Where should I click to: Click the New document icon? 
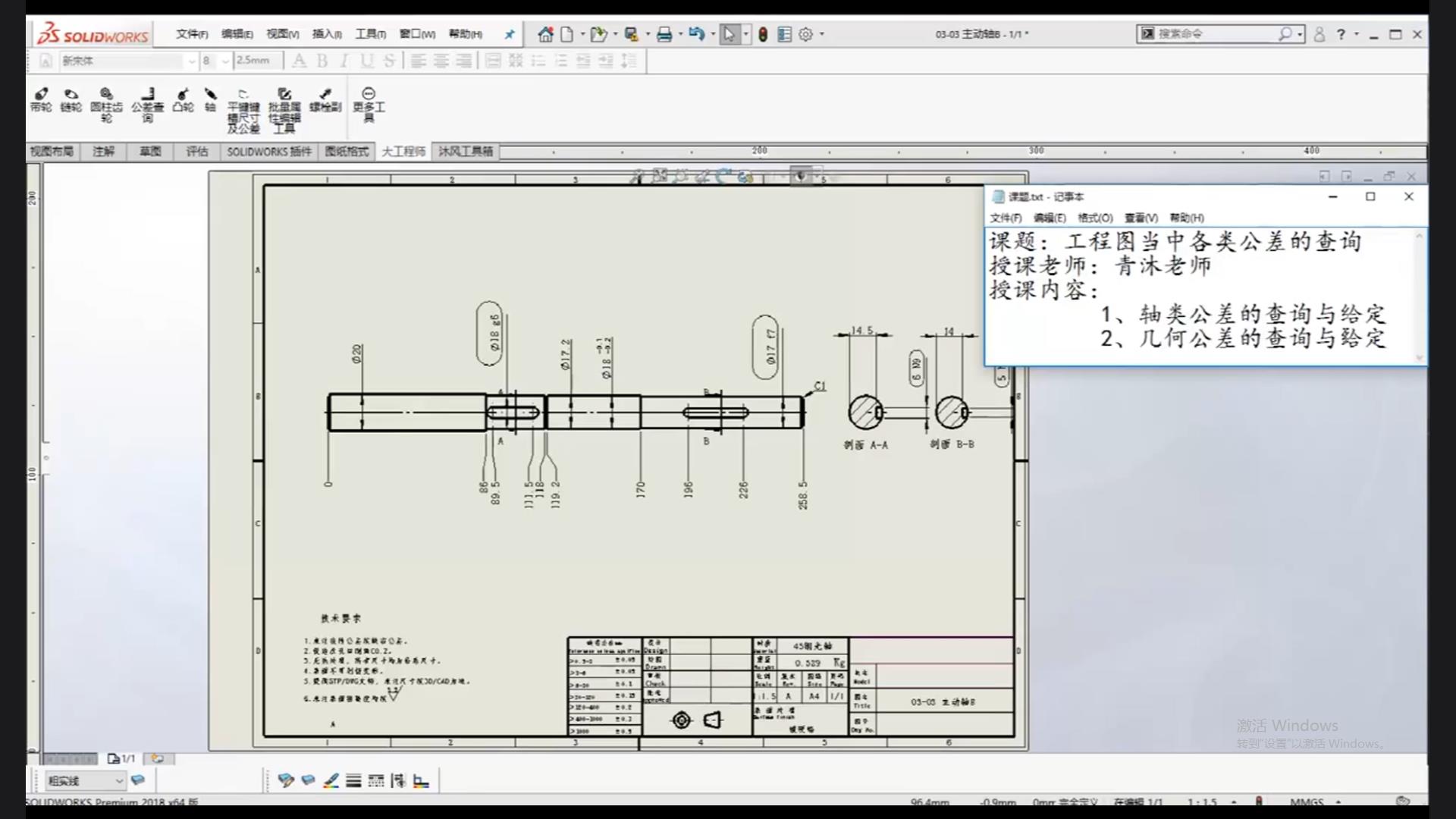click(x=567, y=34)
